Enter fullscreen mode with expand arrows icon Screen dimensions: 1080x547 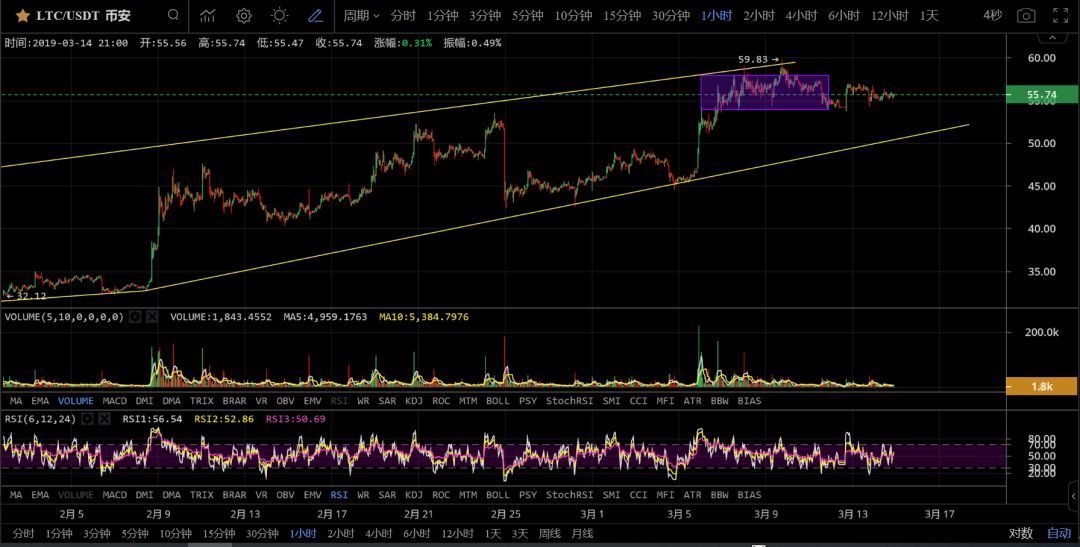(x=1061, y=15)
